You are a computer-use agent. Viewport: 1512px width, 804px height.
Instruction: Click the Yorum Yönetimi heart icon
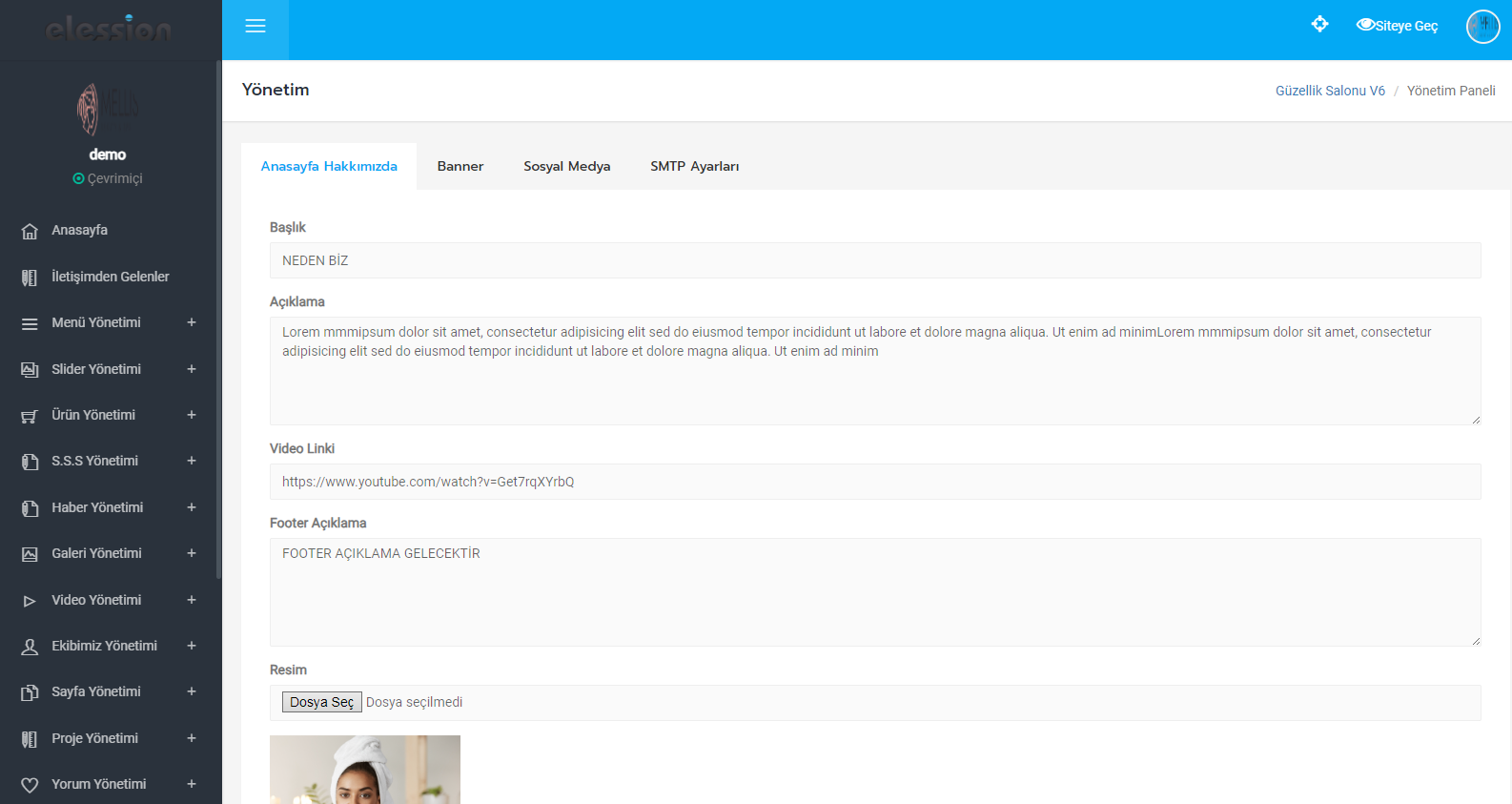30,785
